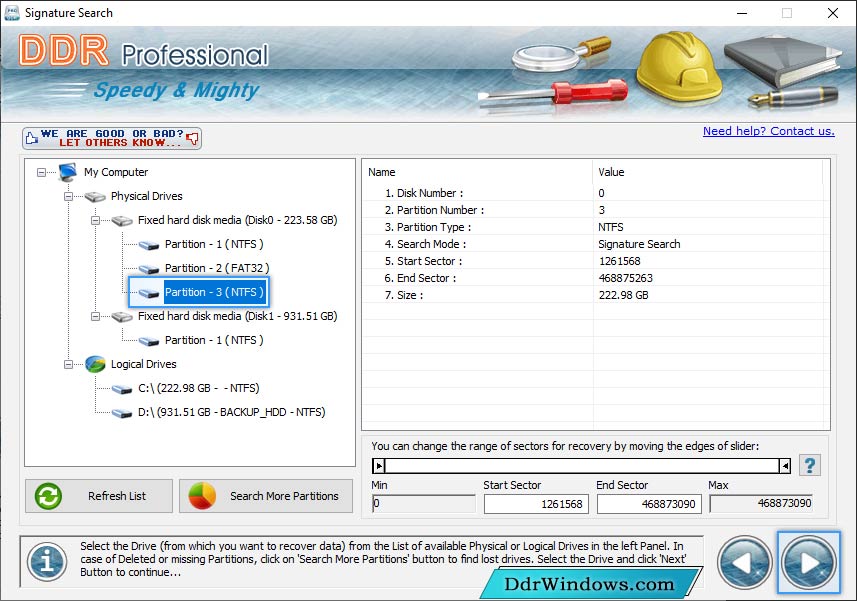The height and width of the screenshot is (601, 857).
Task: Click We Are Good Or Bad feedback banner
Action: (x=112, y=138)
